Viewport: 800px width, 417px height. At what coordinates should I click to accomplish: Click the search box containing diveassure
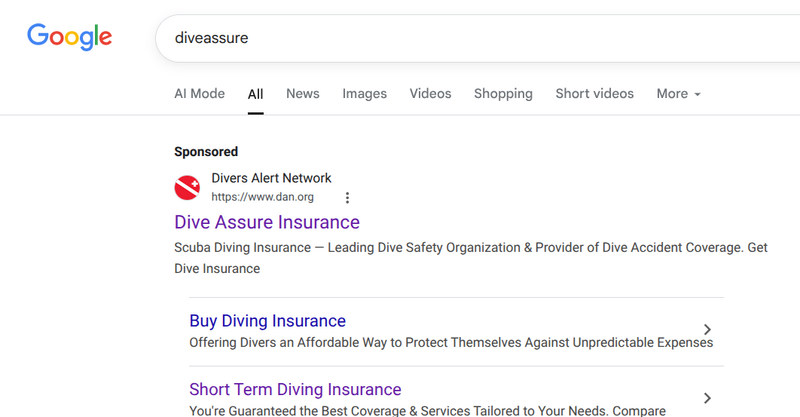[478, 38]
